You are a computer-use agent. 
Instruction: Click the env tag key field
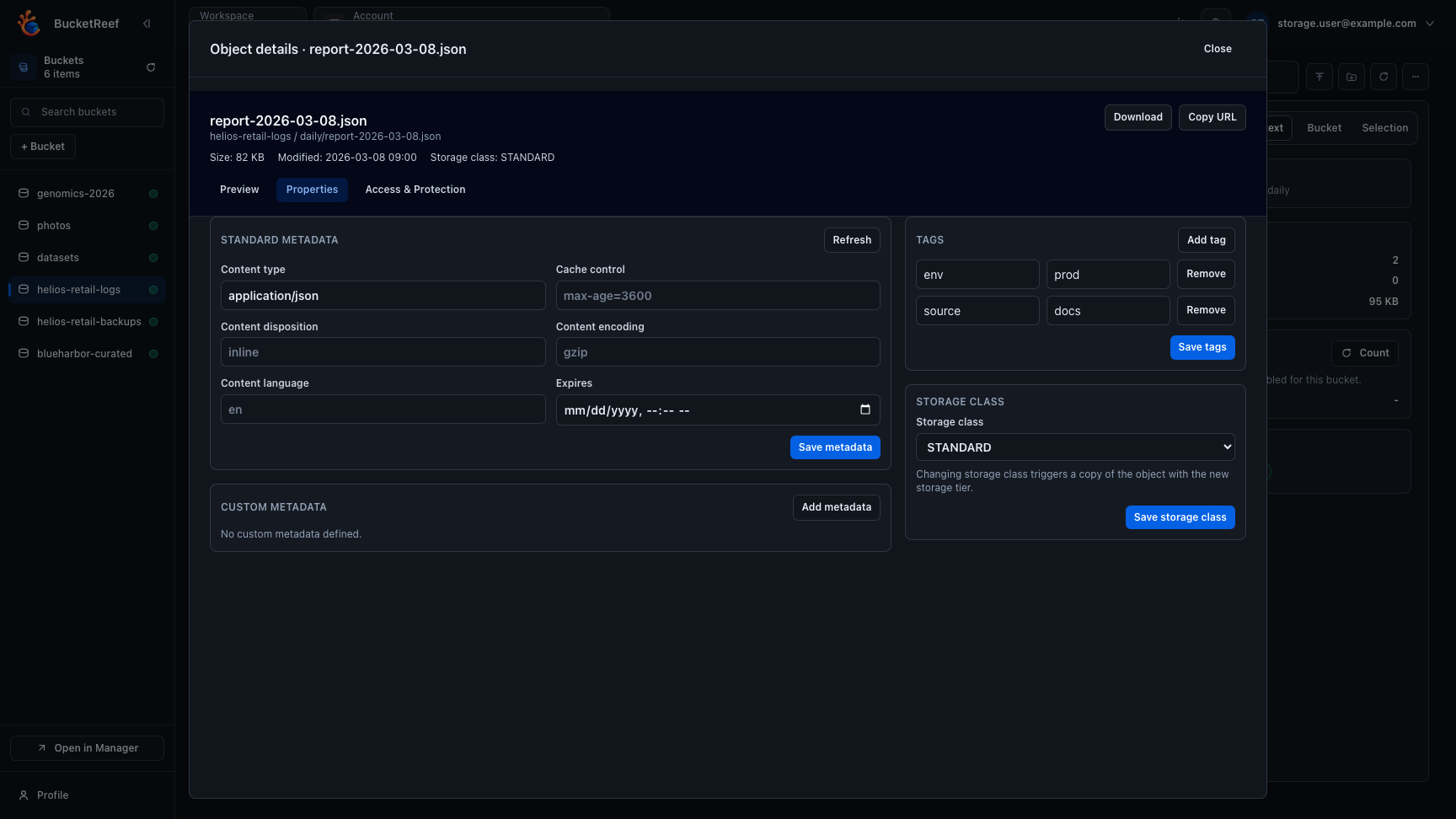pyautogui.click(x=977, y=275)
